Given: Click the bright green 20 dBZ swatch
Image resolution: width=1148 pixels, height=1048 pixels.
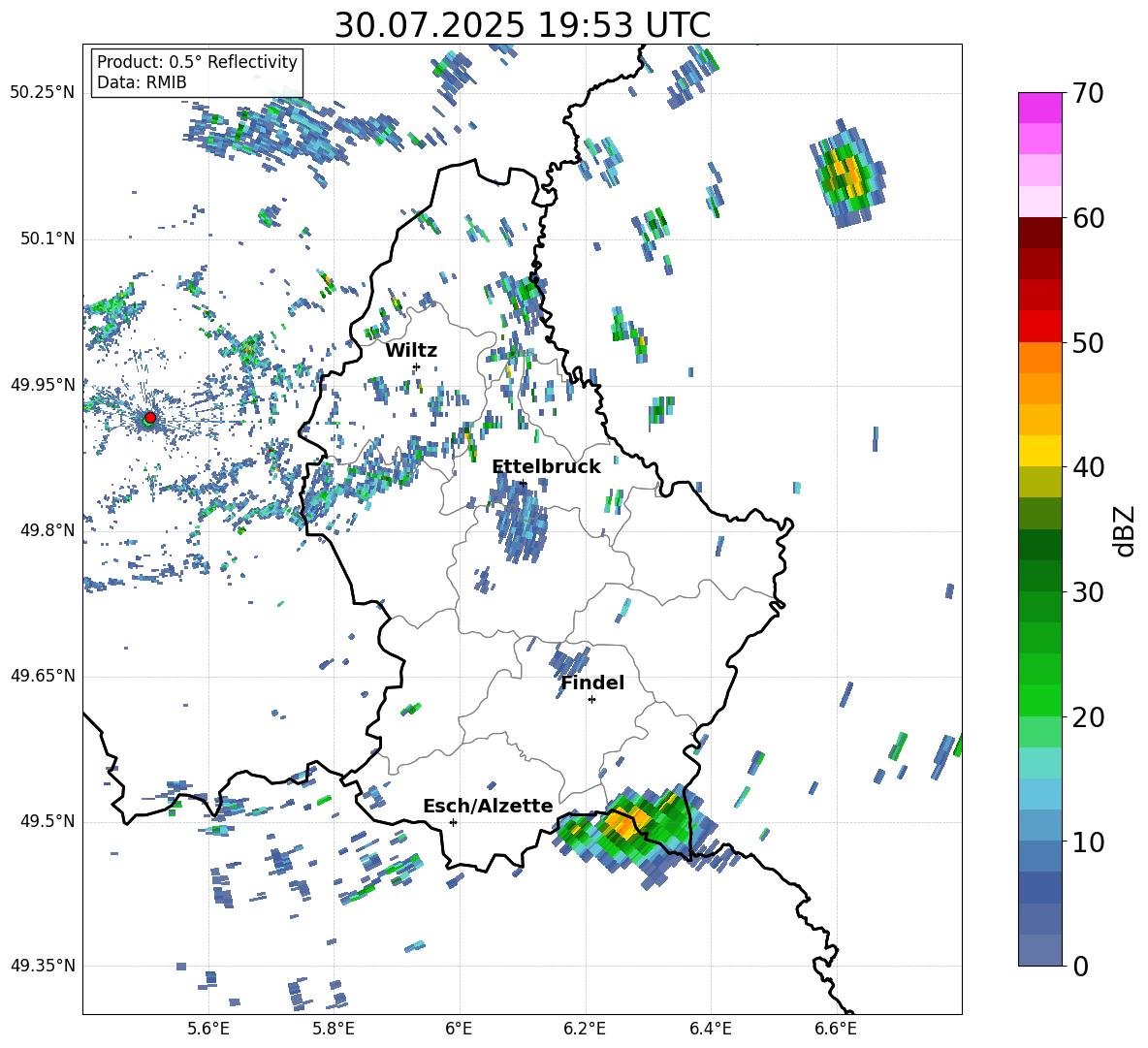Looking at the screenshot, I should pos(1039,700).
